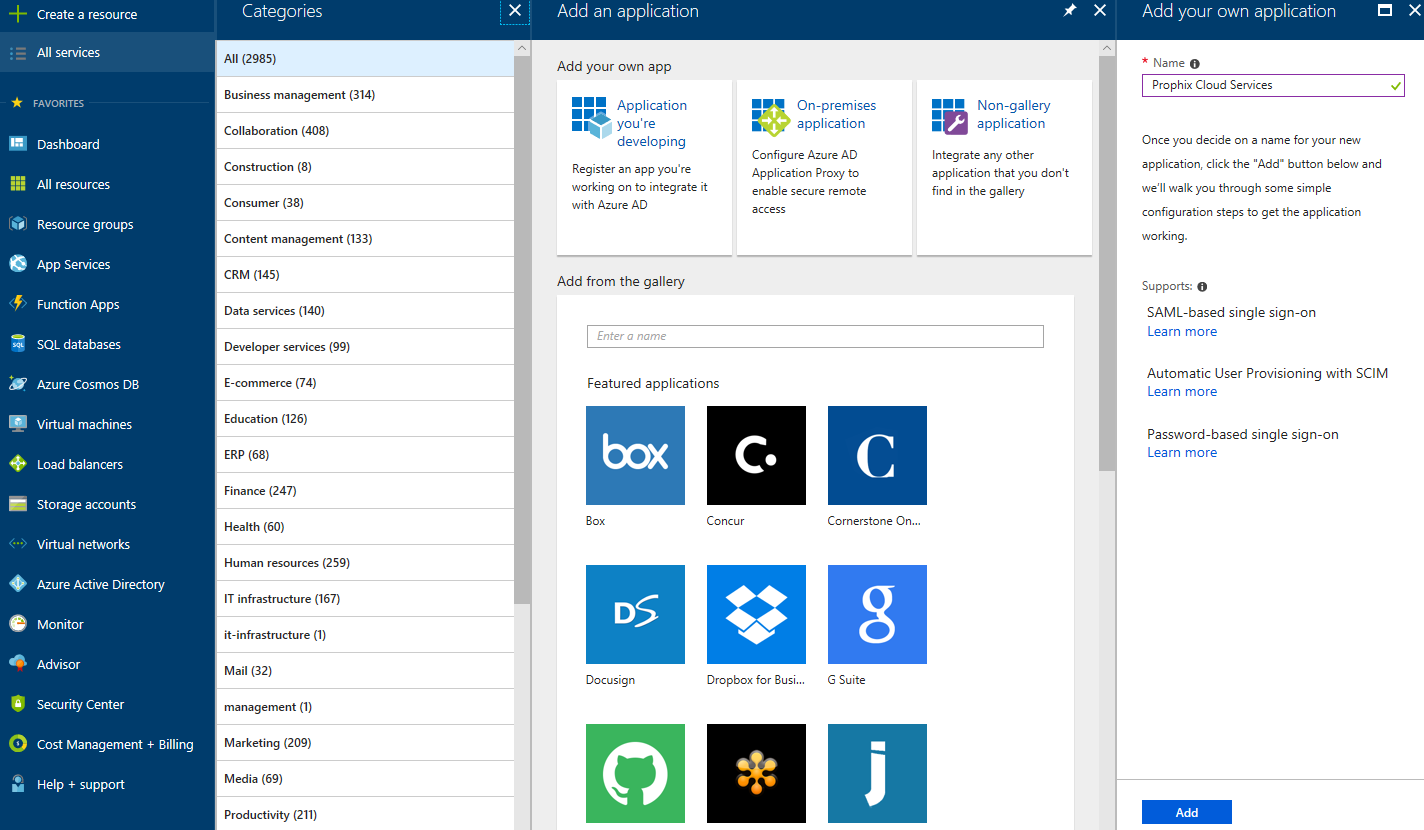Pick the Marketing (209) category
Screen dimensions: 1424x830
pyautogui.click(x=365, y=743)
